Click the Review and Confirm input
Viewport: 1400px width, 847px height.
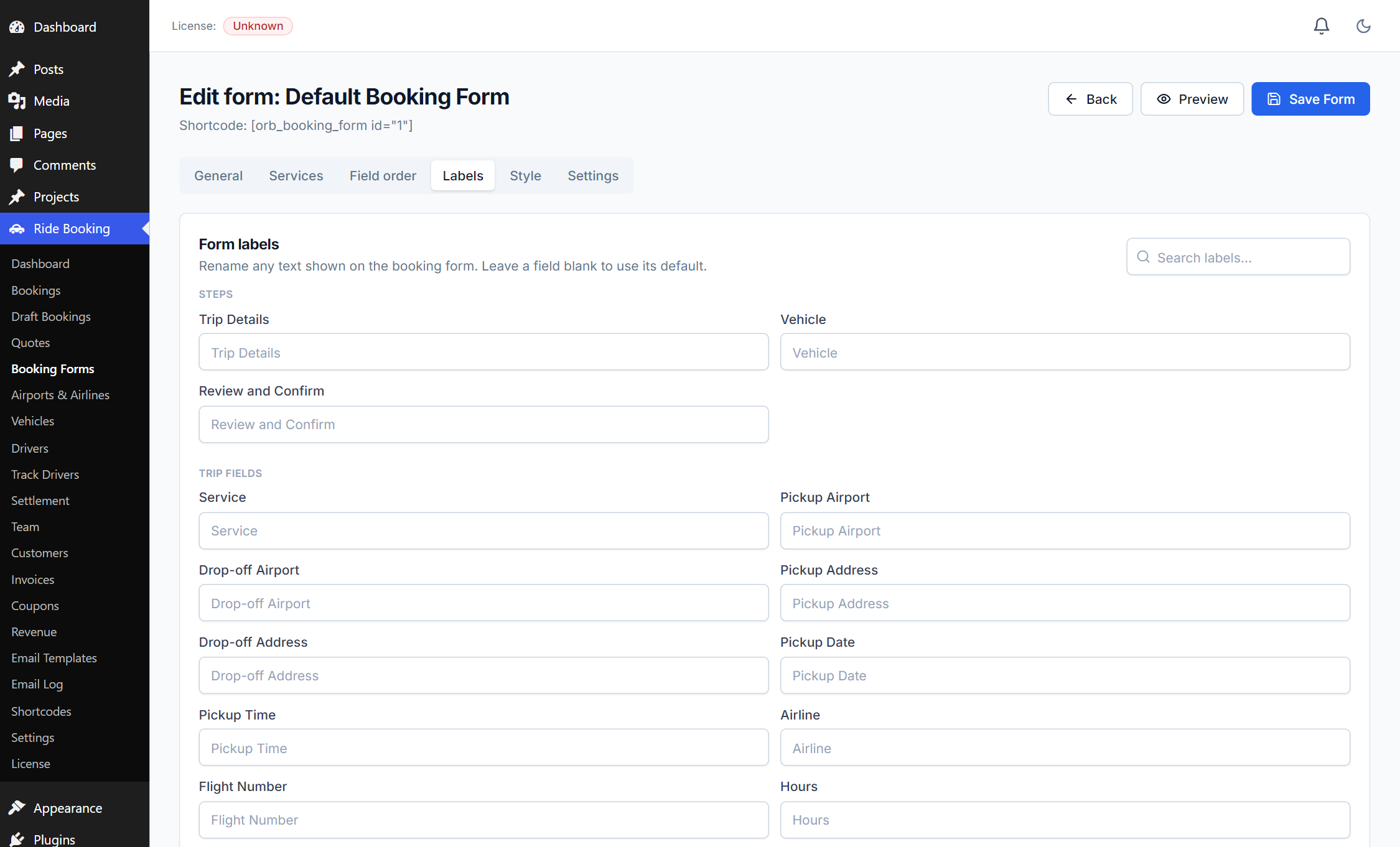point(483,424)
